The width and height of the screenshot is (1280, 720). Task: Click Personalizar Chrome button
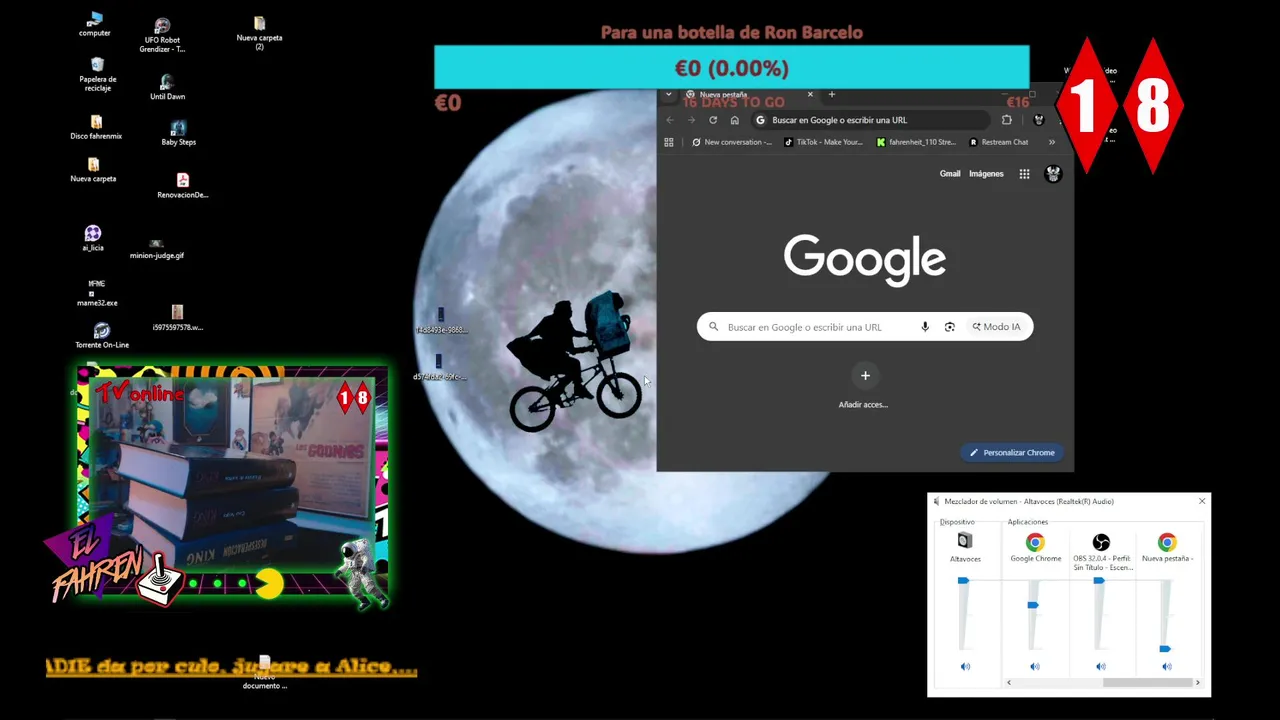tap(1012, 452)
